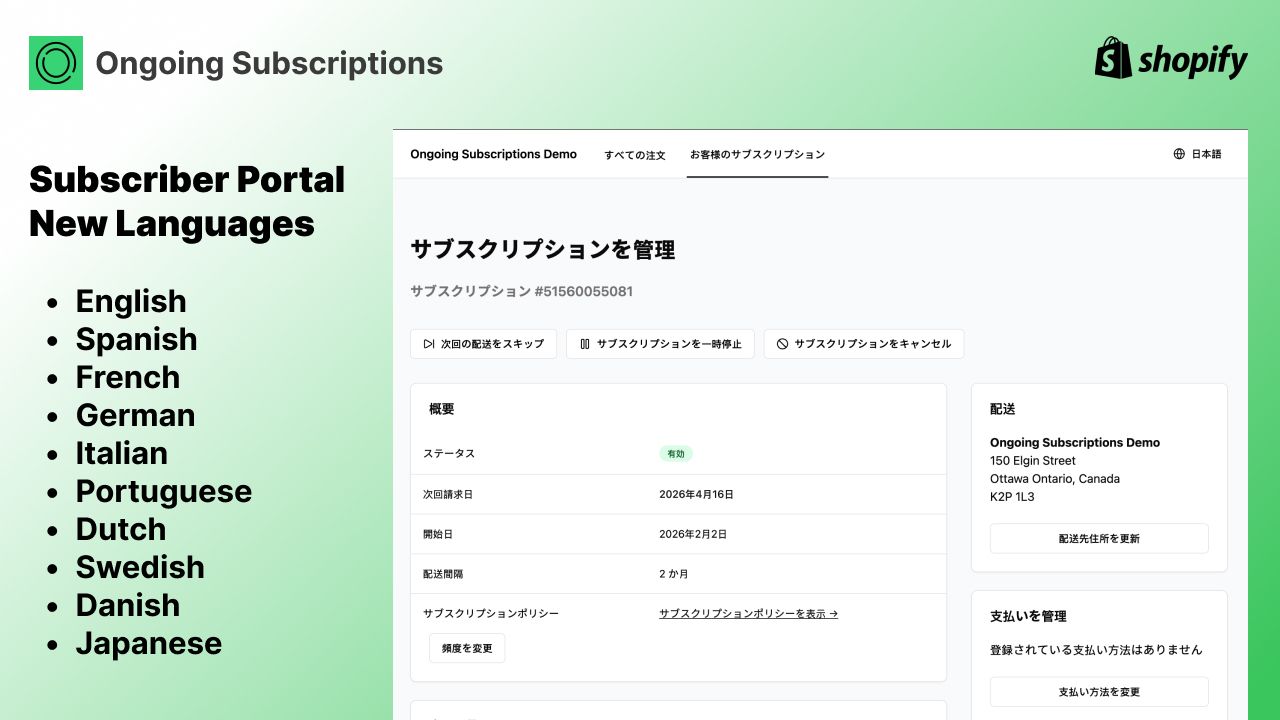Click the address line 150 Elgin Street
The height and width of the screenshot is (720, 1280).
tap(1033, 461)
